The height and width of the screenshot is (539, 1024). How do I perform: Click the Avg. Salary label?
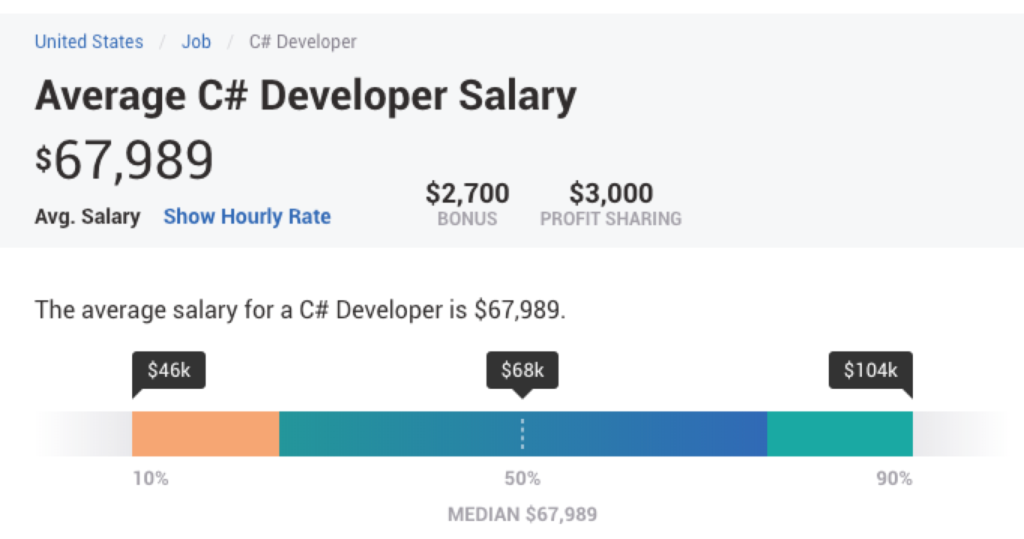(88, 216)
